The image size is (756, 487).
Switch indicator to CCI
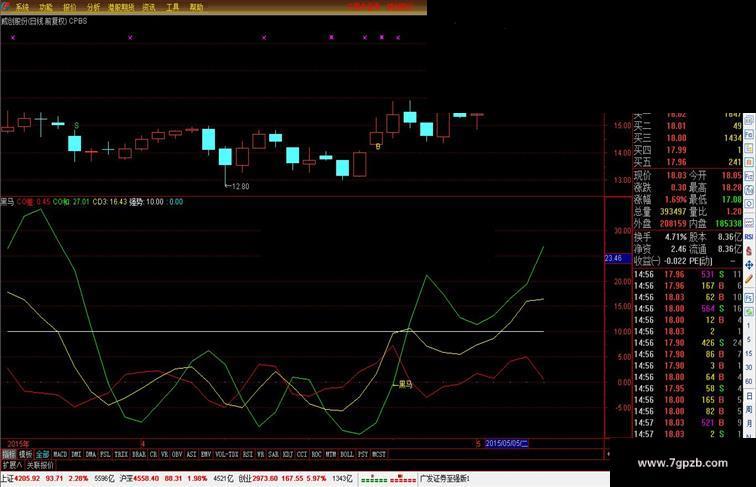(x=301, y=454)
